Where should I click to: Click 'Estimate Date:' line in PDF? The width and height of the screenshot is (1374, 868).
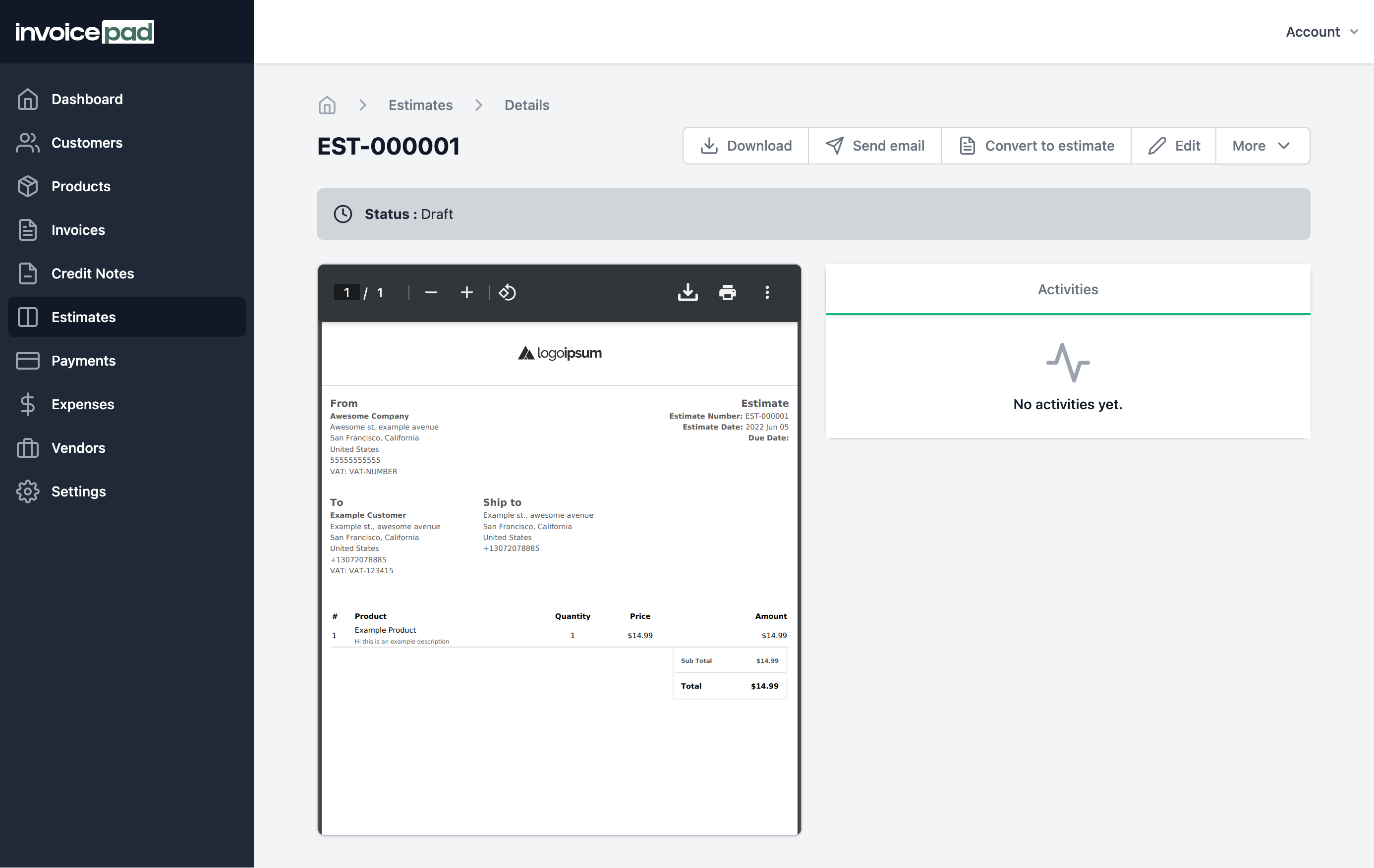coord(736,427)
